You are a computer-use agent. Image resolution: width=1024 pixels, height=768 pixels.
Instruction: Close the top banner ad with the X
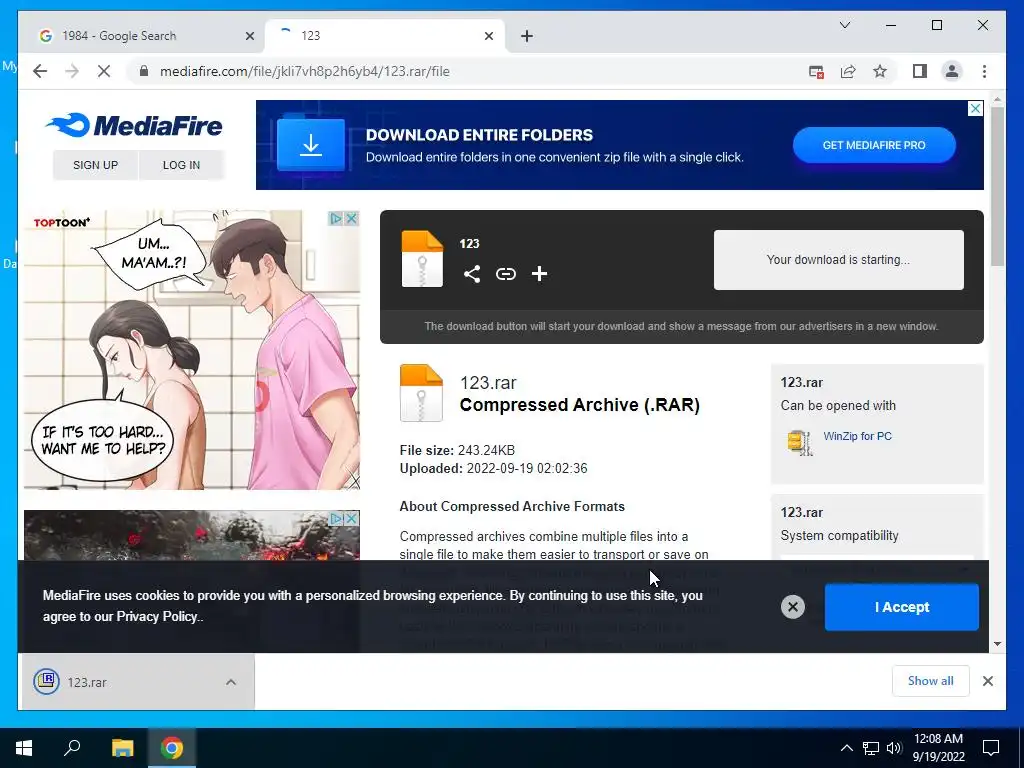tap(975, 108)
